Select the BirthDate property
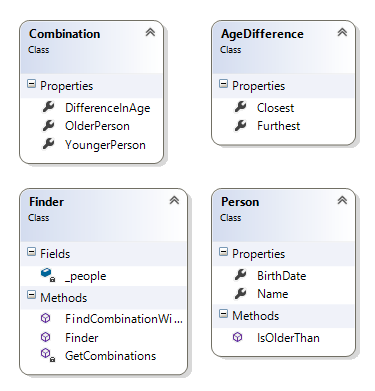The width and height of the screenshot is (375, 391). click(281, 276)
